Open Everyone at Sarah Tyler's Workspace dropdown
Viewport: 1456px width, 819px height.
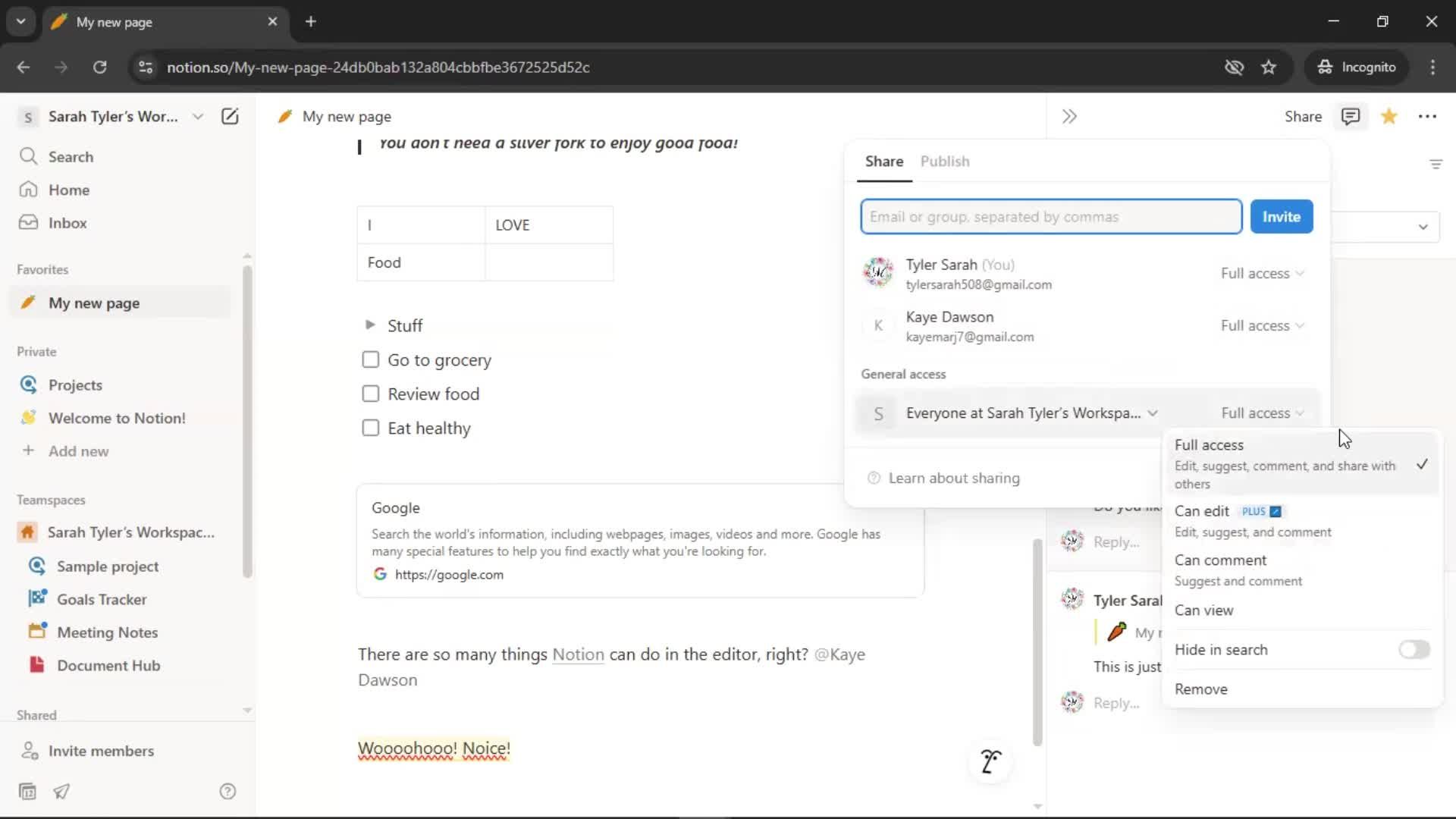(1032, 413)
